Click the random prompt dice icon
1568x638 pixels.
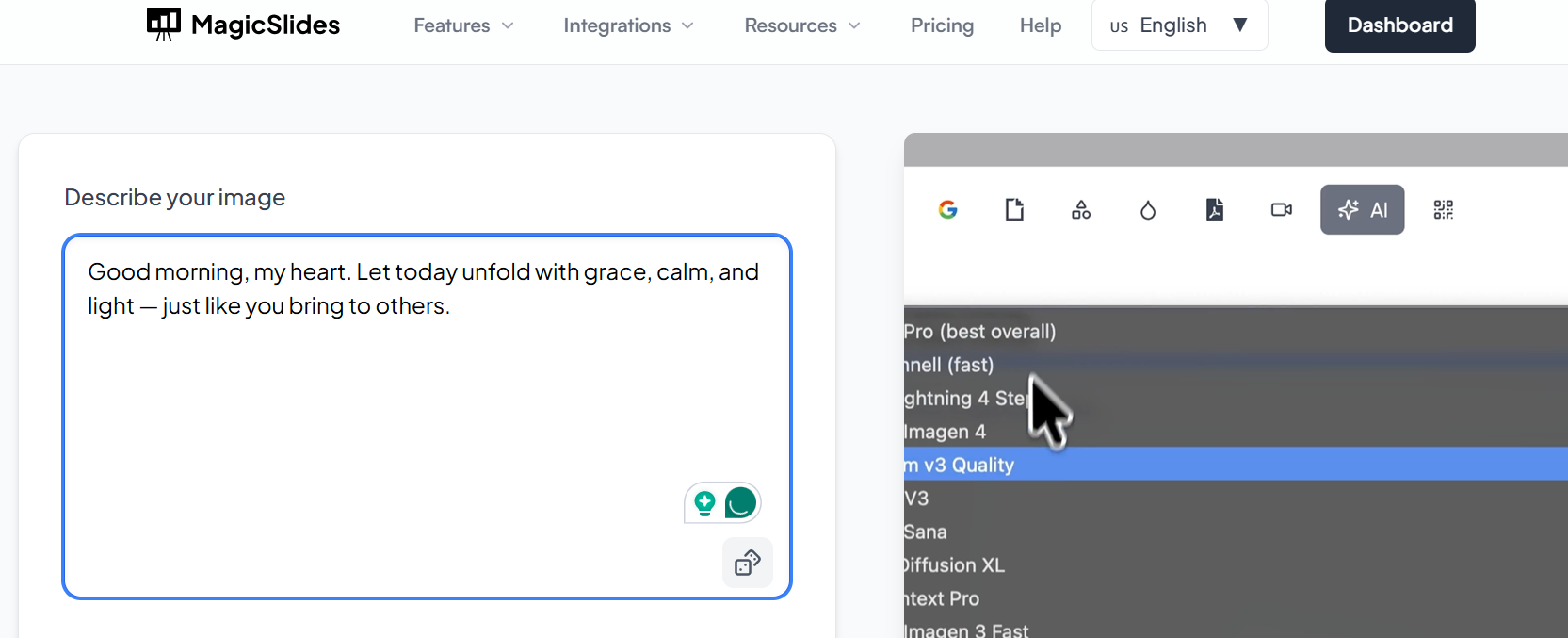748,563
